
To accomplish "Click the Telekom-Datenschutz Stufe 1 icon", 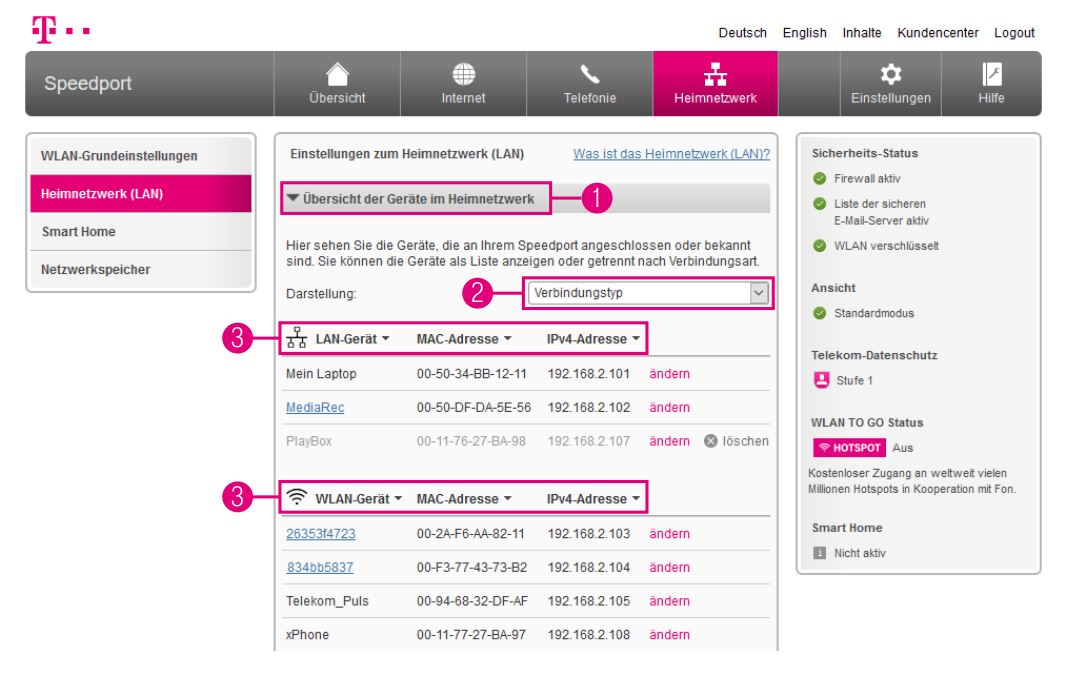I will tap(821, 380).
